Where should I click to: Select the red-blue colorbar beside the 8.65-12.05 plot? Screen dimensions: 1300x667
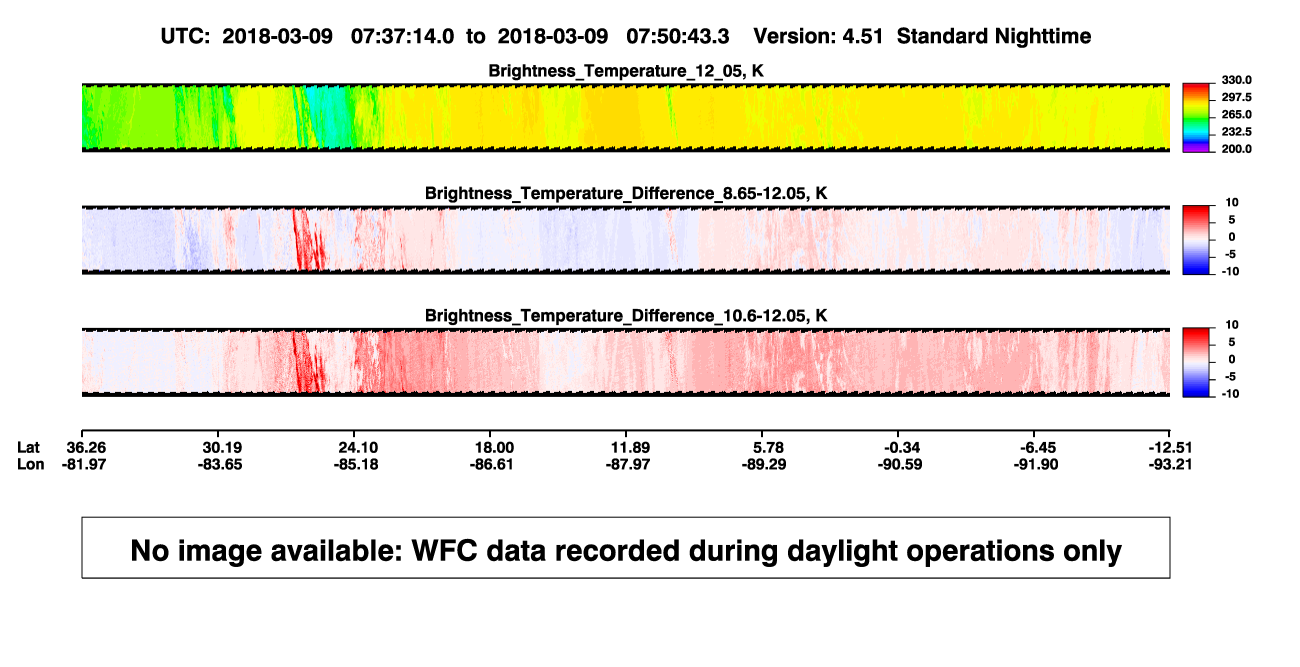point(1196,239)
